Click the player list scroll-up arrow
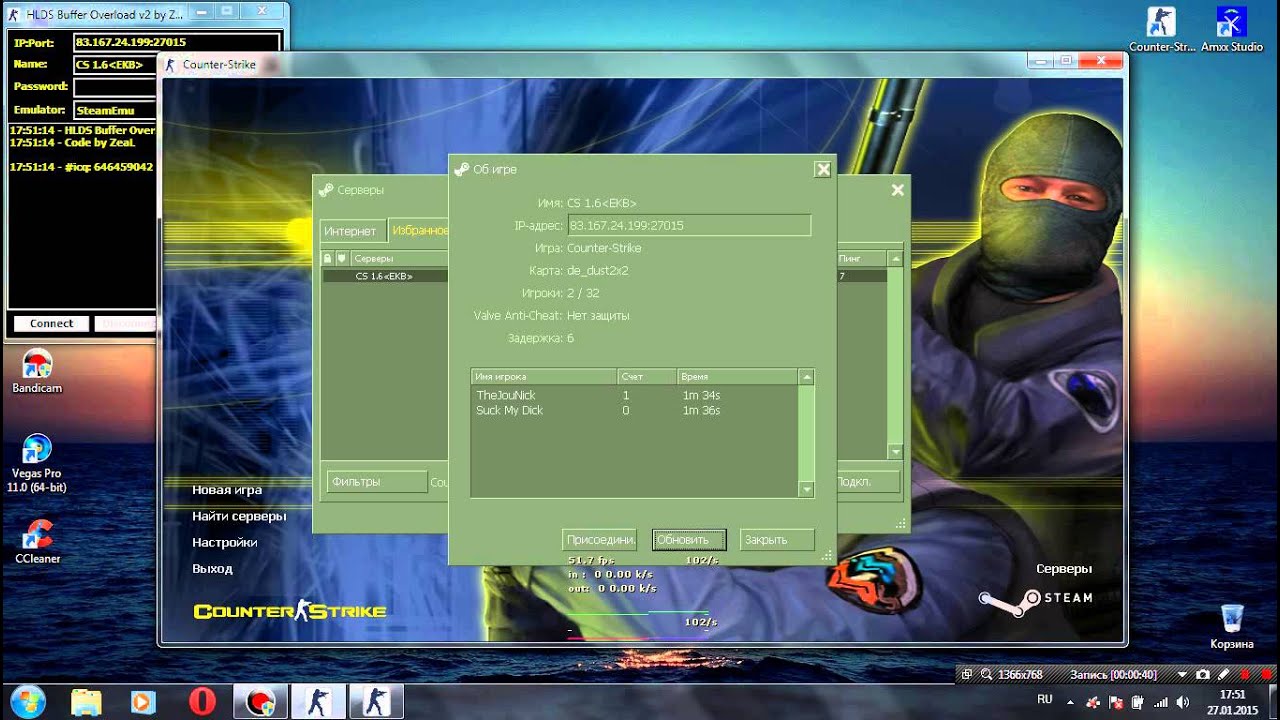 [806, 377]
